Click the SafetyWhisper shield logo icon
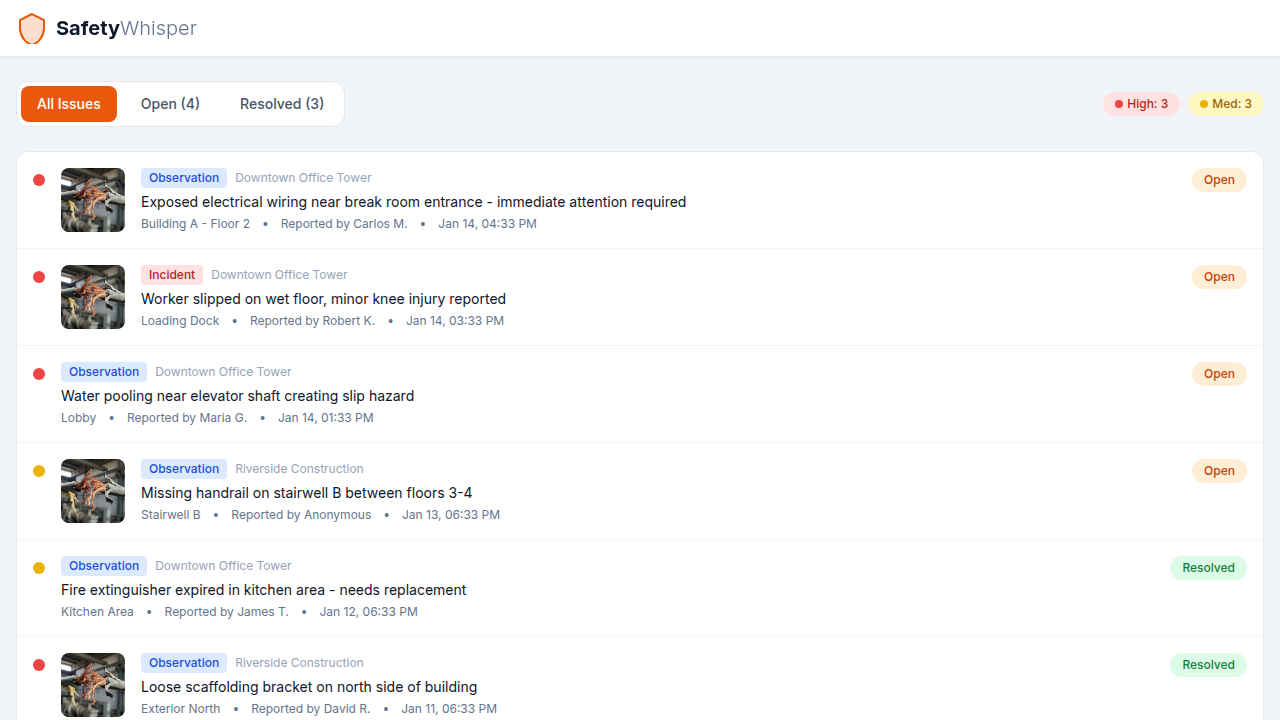The width and height of the screenshot is (1280, 720). pyautogui.click(x=32, y=28)
